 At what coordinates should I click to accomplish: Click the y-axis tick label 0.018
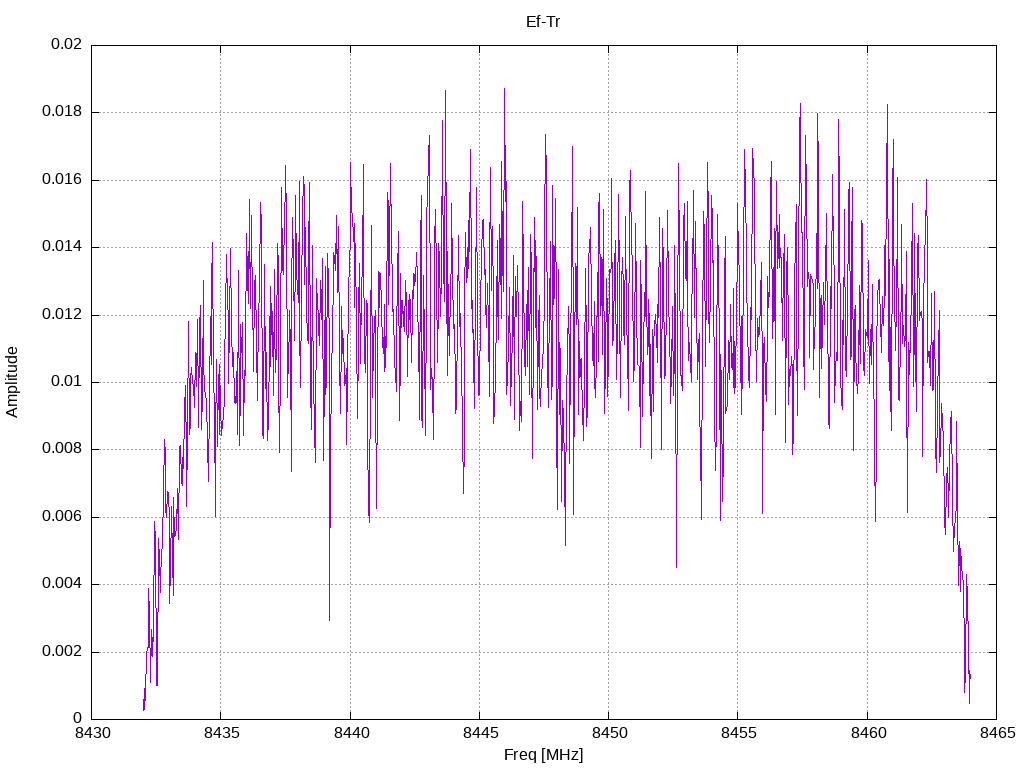pyautogui.click(x=62, y=111)
